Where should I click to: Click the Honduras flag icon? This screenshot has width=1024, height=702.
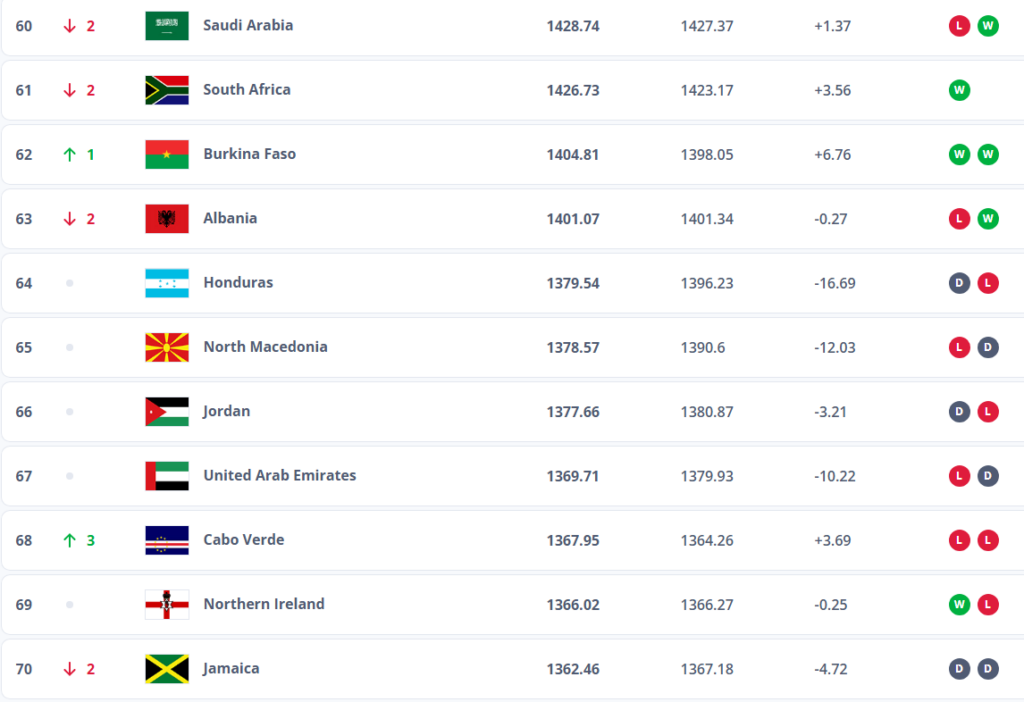pyautogui.click(x=167, y=283)
